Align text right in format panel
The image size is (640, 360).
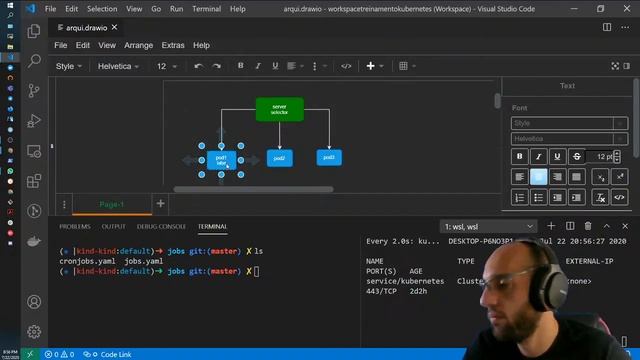click(x=557, y=177)
